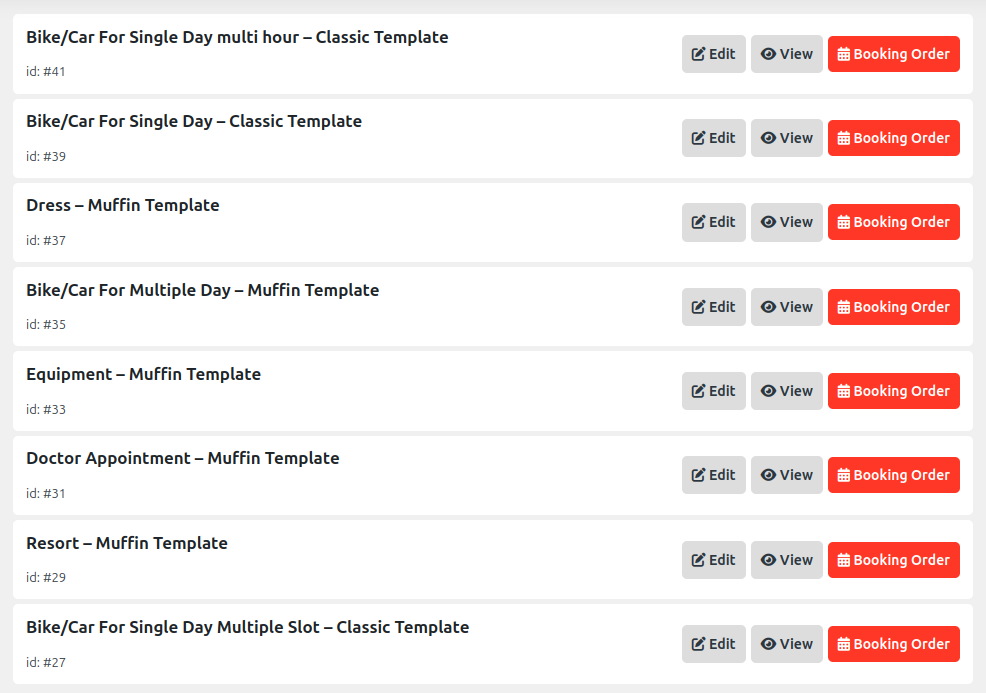Click the pencil edit icon for id #41

point(698,54)
